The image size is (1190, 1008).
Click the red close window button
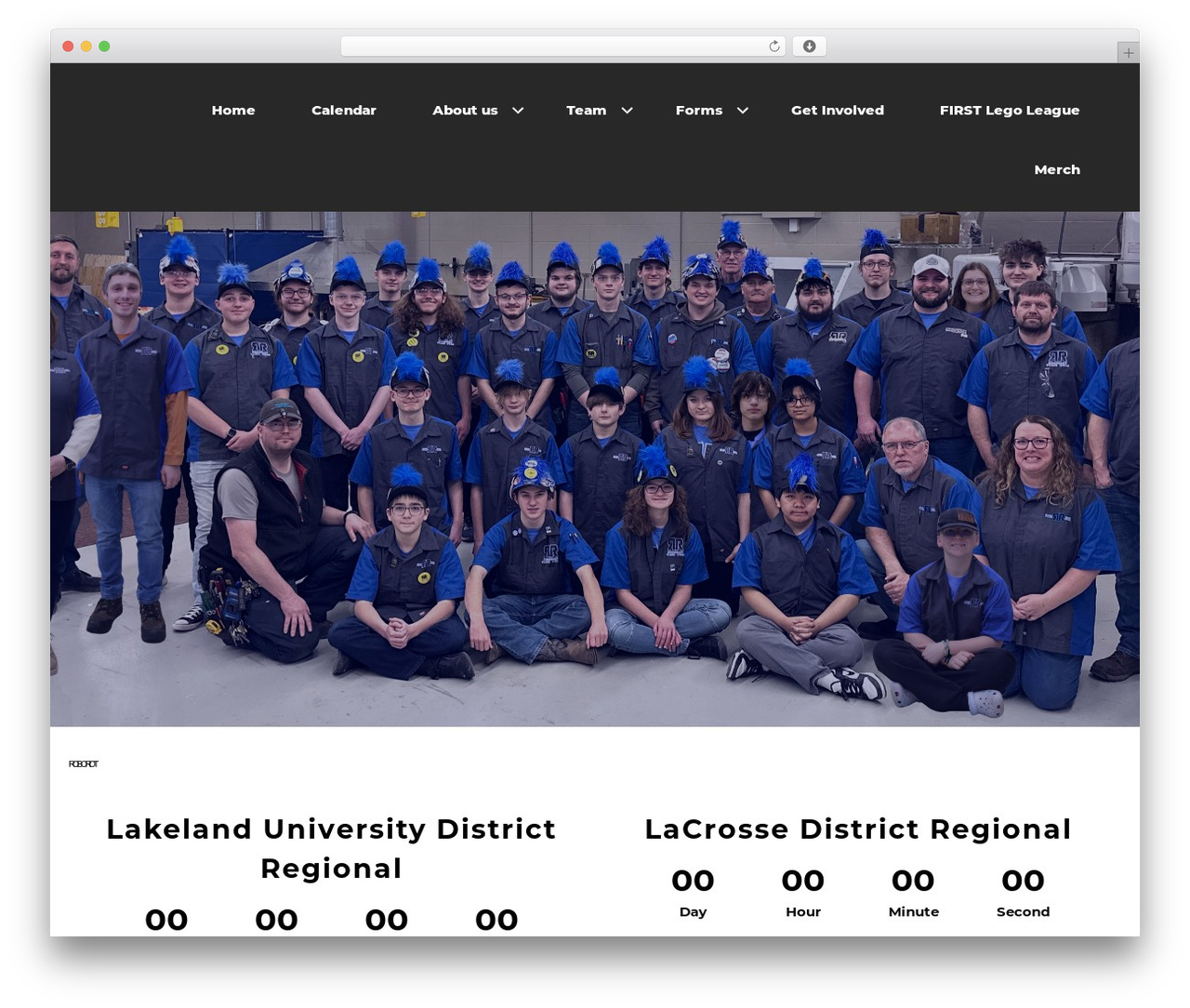pos(68,46)
